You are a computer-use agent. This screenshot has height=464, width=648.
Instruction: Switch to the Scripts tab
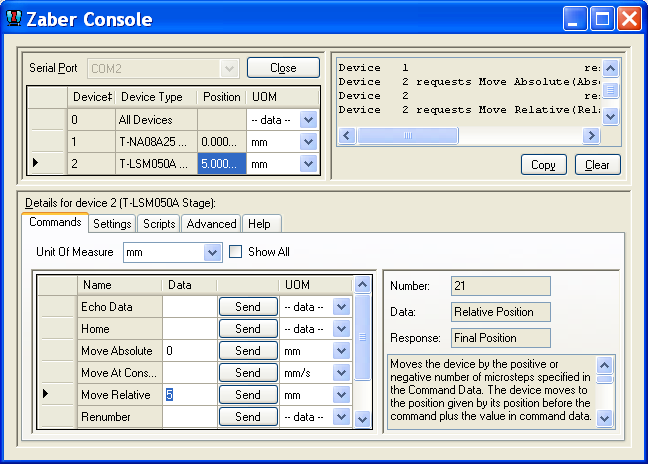click(159, 224)
